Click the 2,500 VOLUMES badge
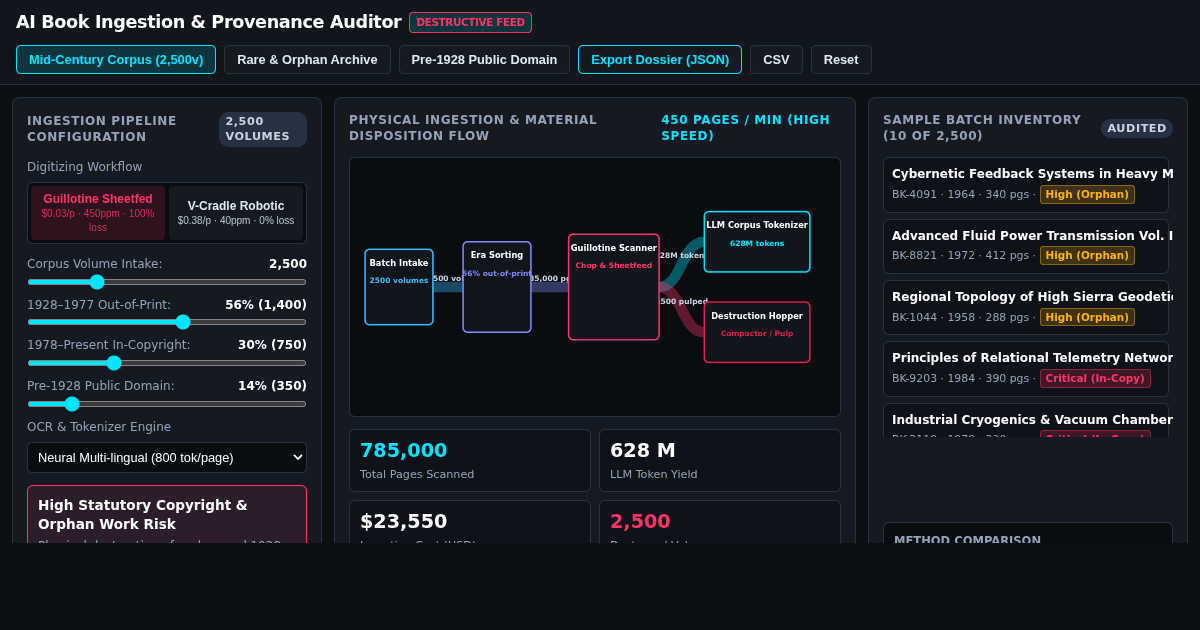 click(263, 129)
